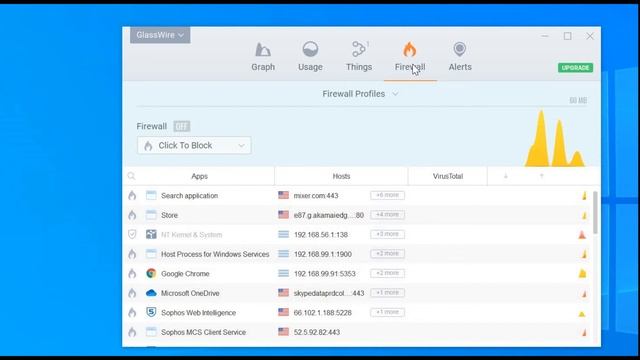Expand more hosts for NT Kernel & System
The height and width of the screenshot is (360, 640).
pos(387,234)
